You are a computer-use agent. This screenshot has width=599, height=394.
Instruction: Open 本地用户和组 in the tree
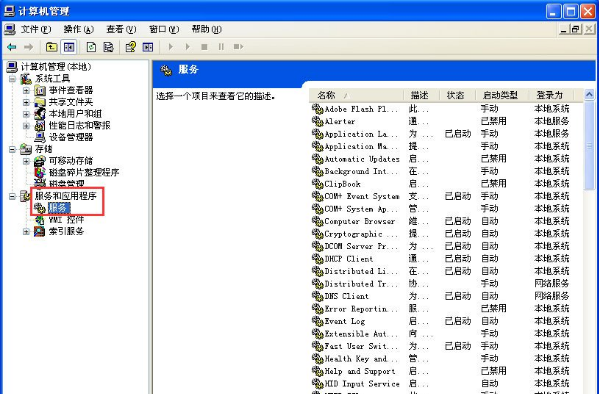75,113
